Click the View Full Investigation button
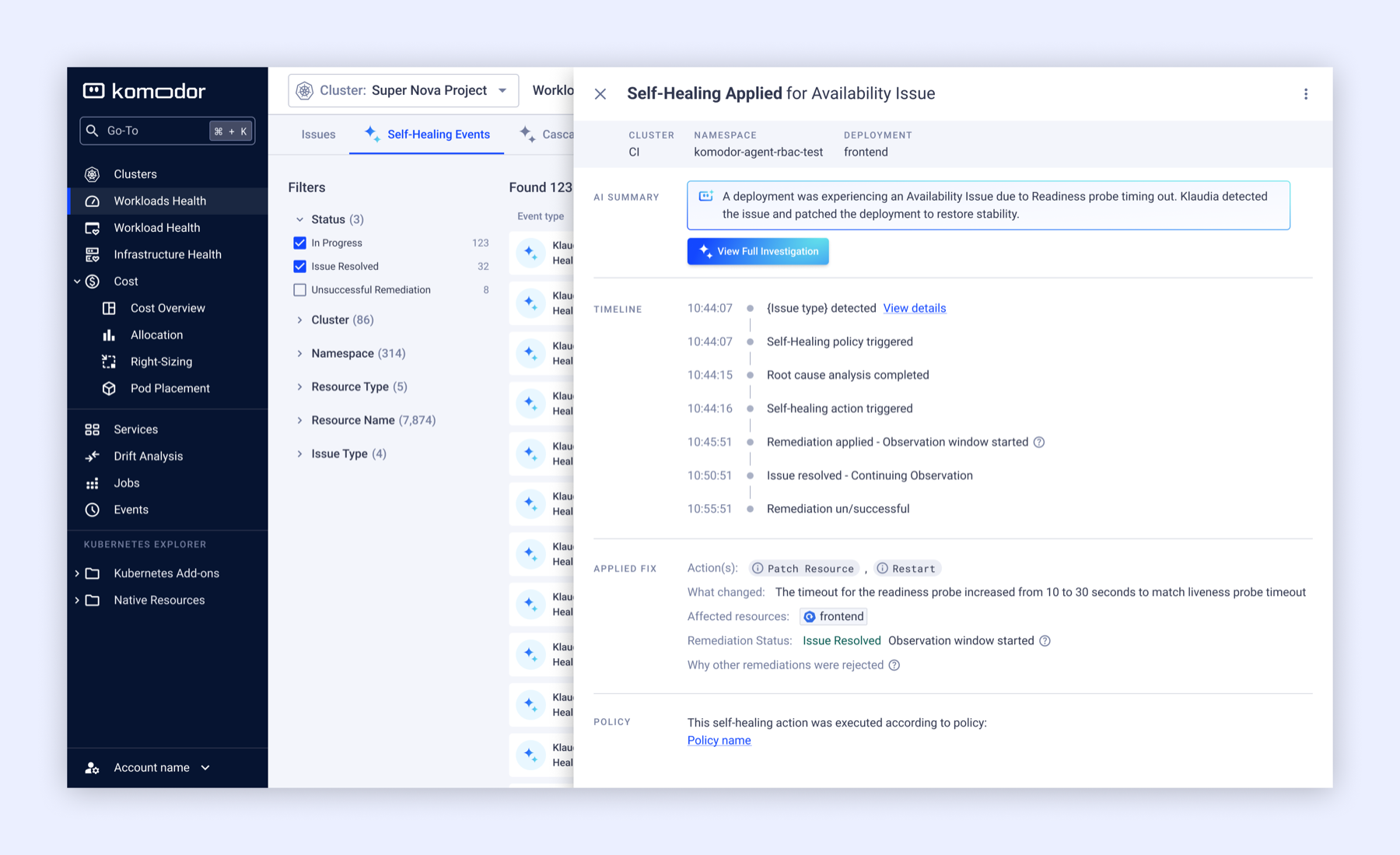This screenshot has width=1400, height=855. 758,251
